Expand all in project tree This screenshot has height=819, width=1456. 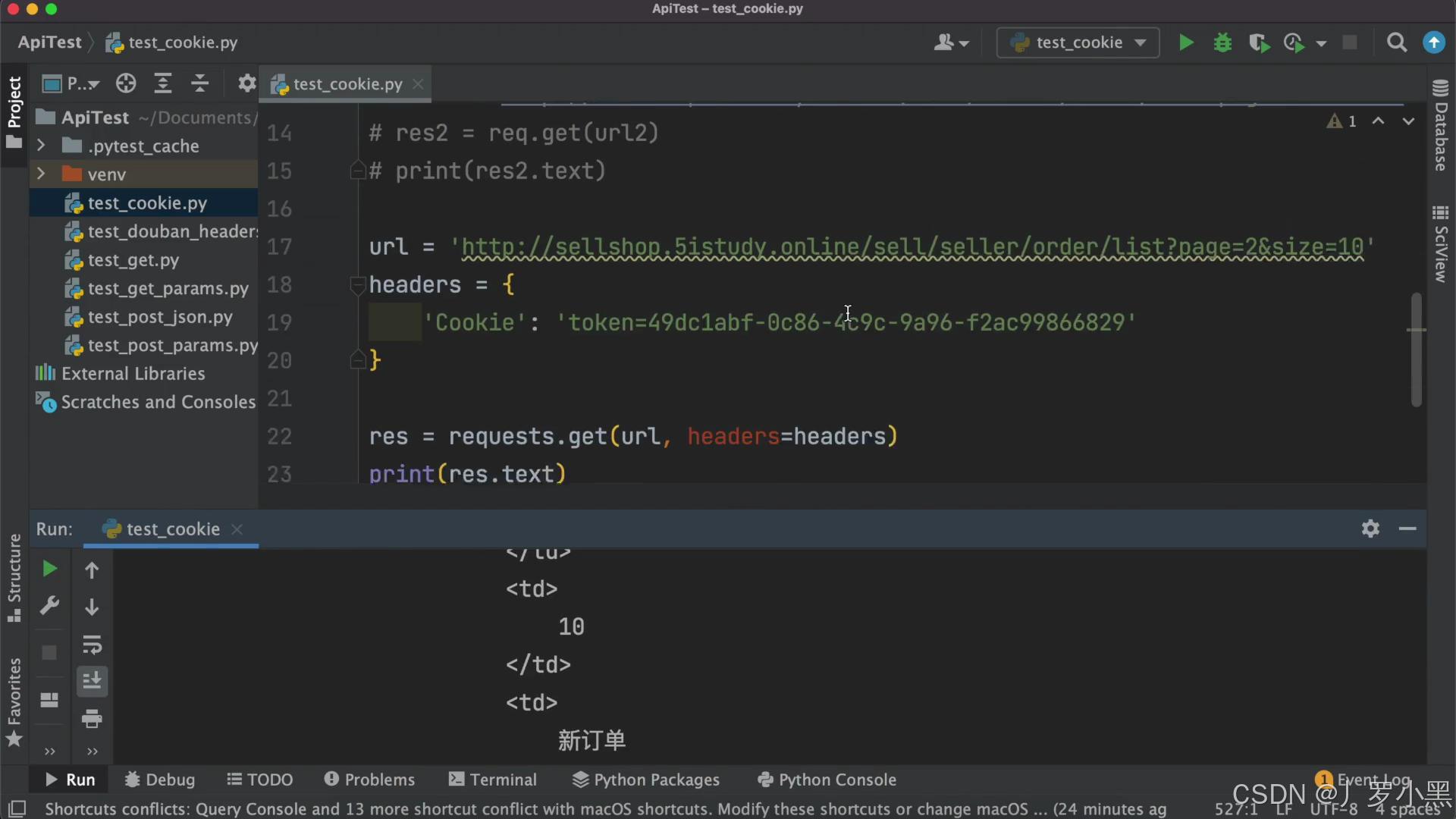tap(163, 83)
